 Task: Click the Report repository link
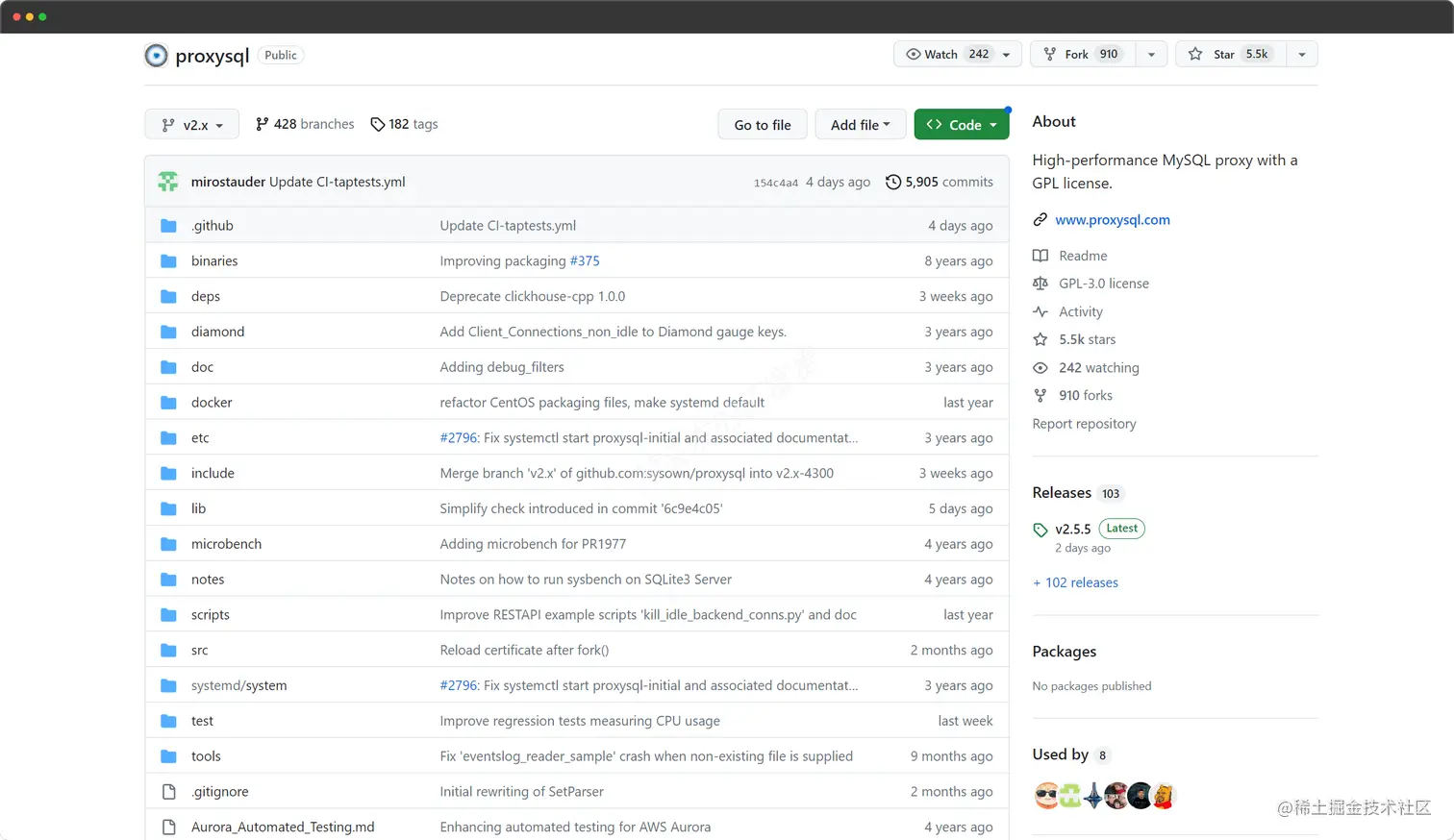pos(1084,424)
